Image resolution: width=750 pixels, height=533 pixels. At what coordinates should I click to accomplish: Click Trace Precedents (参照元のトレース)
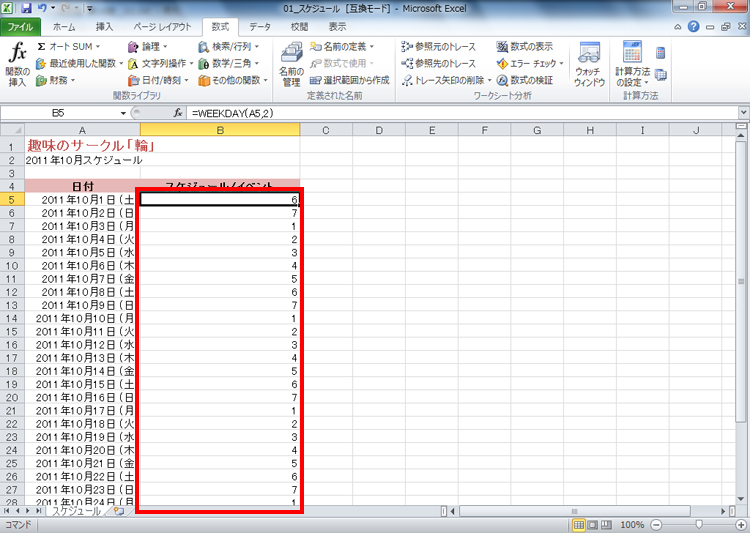click(439, 46)
